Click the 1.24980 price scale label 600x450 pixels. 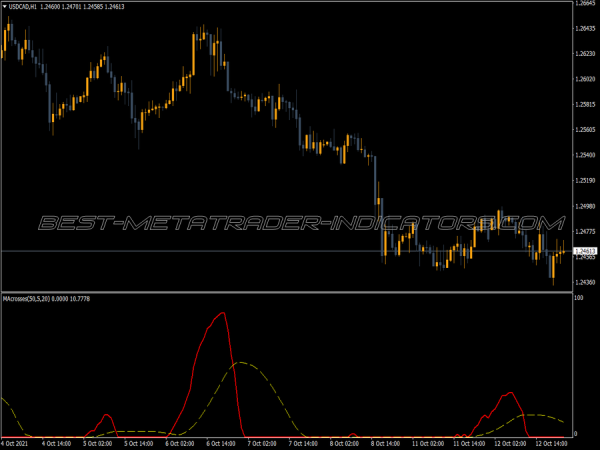[585, 206]
